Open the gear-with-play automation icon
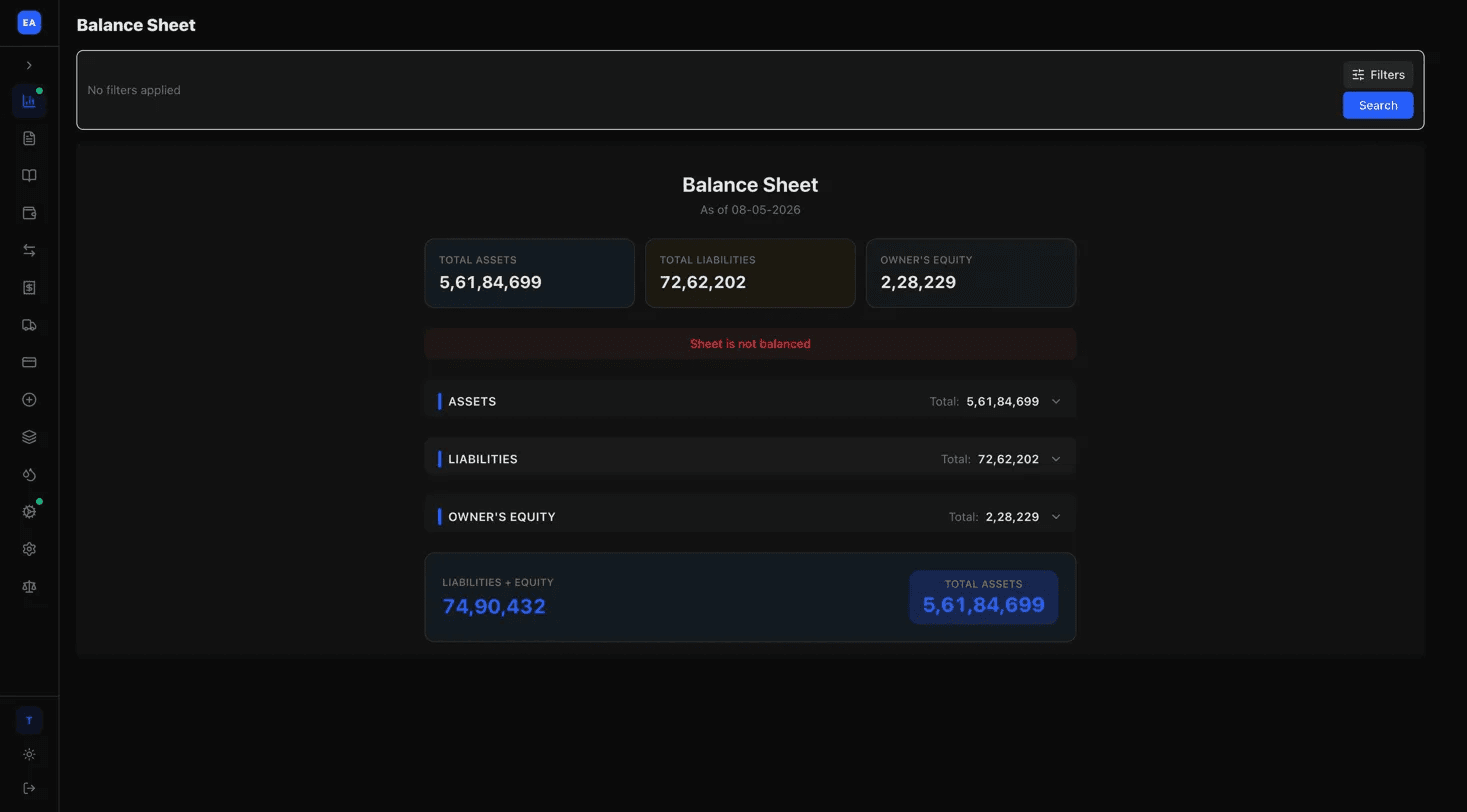Image resolution: width=1467 pixels, height=812 pixels. tap(29, 512)
